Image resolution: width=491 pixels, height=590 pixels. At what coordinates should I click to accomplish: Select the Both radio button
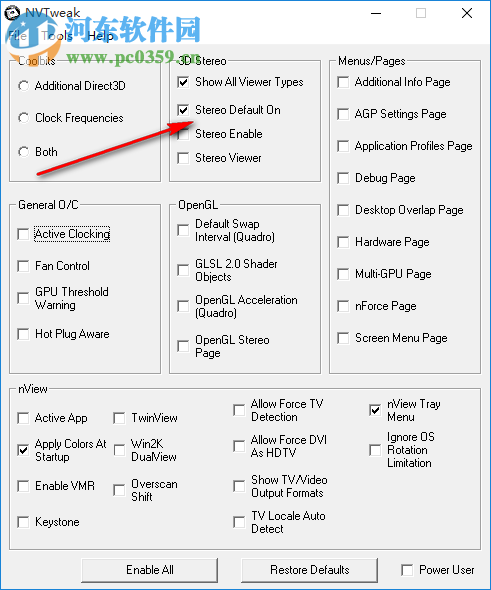[23, 152]
